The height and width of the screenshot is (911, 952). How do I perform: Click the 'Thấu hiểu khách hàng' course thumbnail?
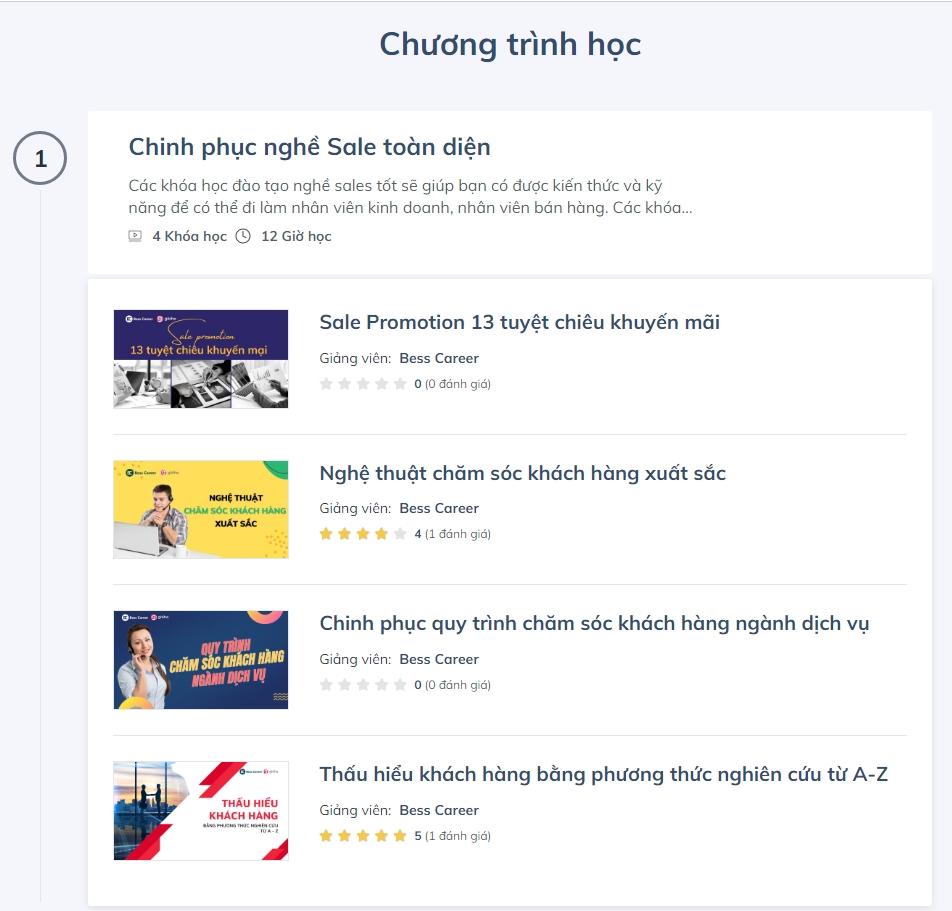point(200,810)
